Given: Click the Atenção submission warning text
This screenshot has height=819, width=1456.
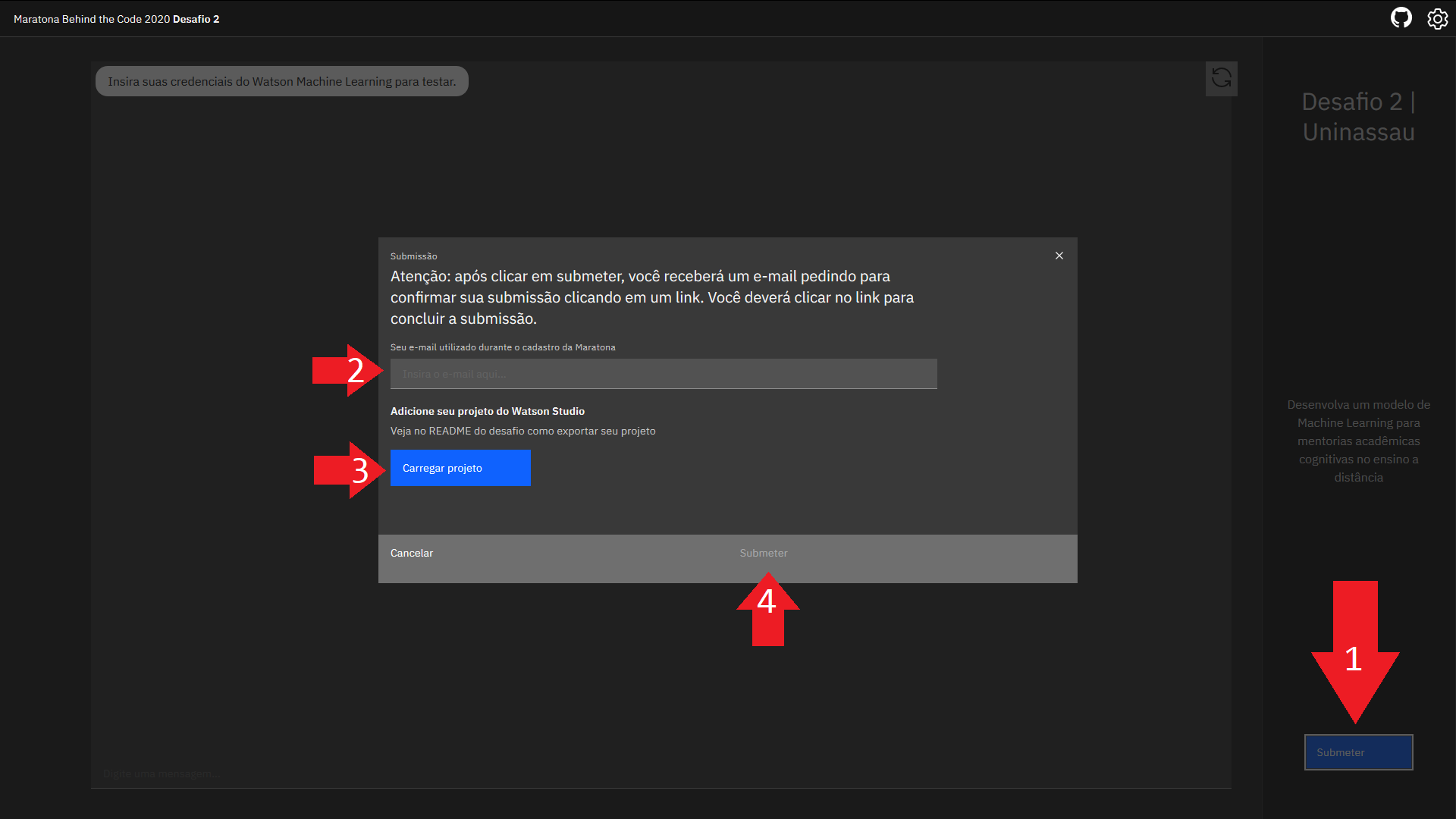Looking at the screenshot, I should (x=651, y=297).
